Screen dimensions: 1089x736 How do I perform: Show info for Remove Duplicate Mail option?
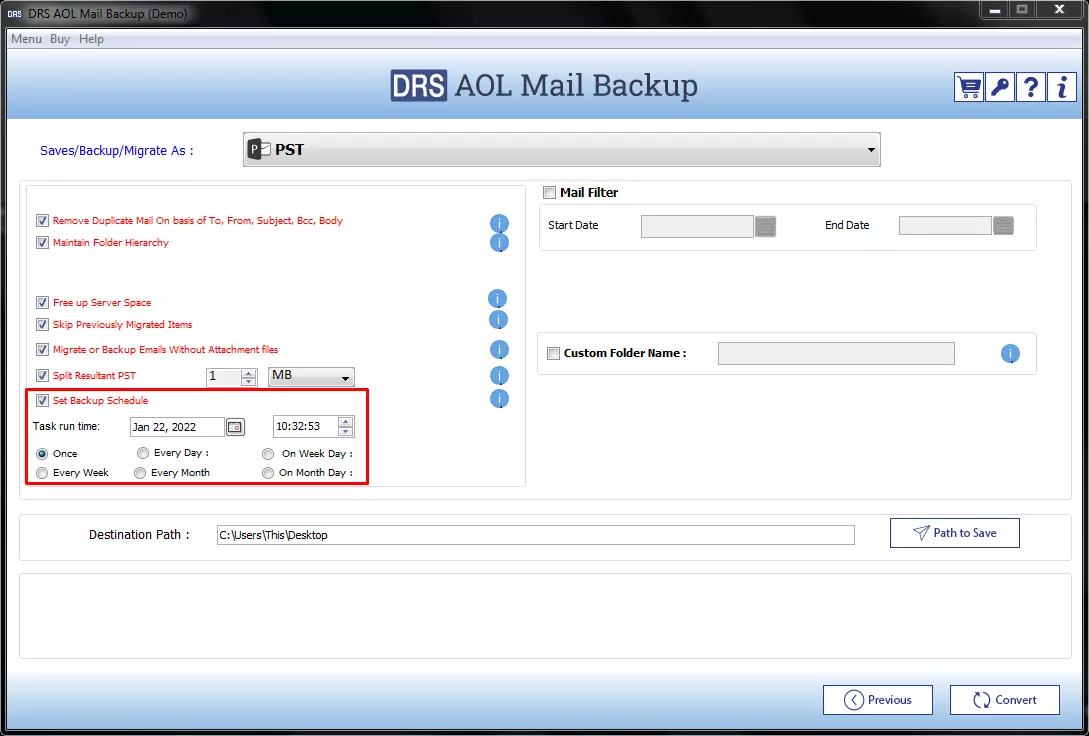coord(499,224)
